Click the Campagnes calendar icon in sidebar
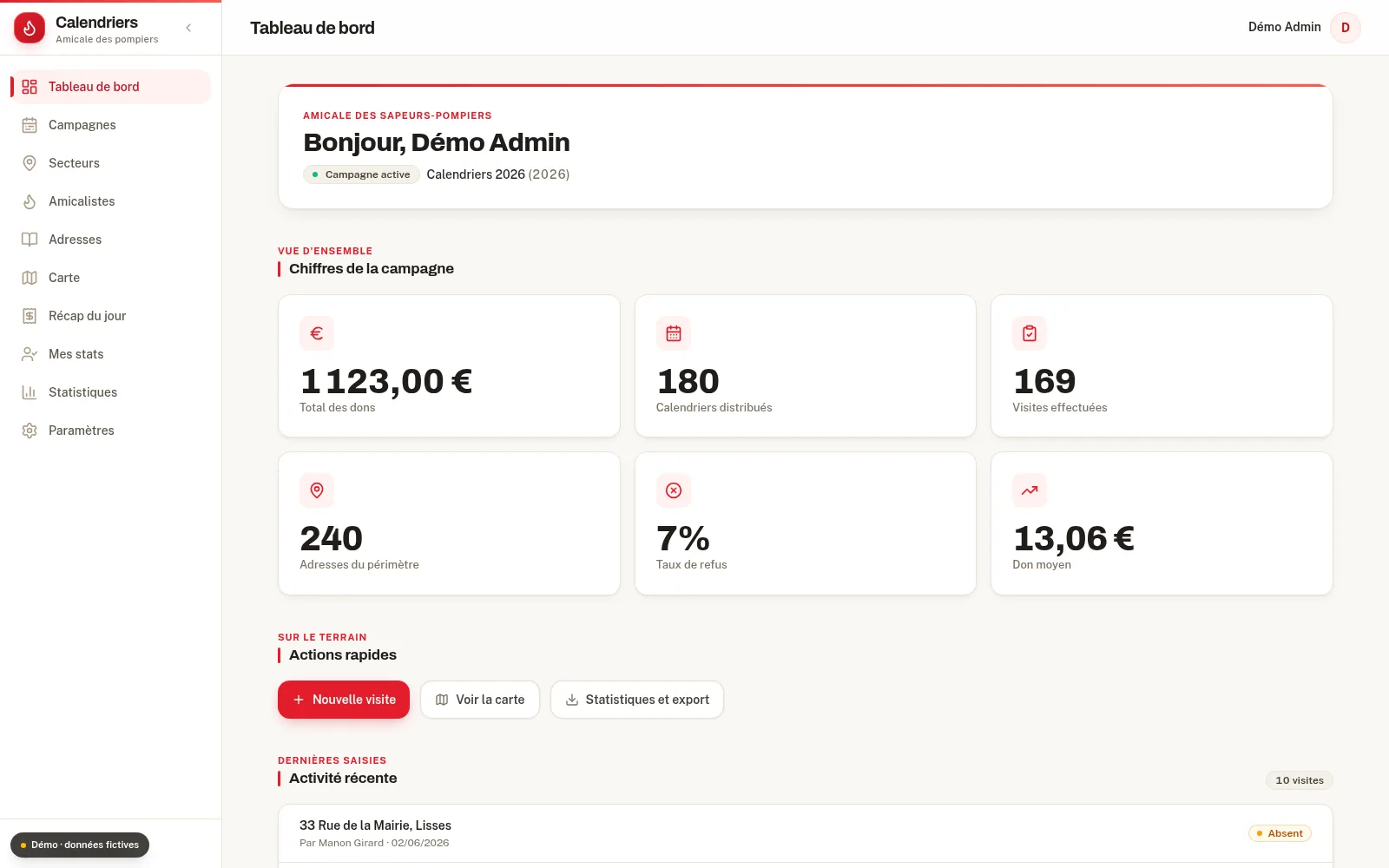1389x868 pixels. pyautogui.click(x=30, y=125)
